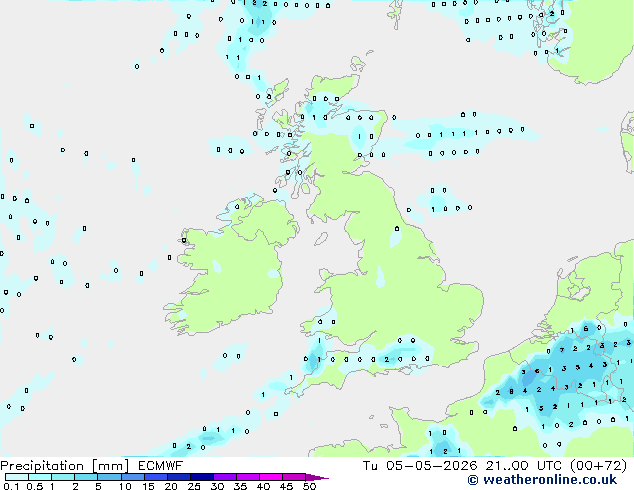Click the '50' legend scale value
Viewport: 634px width, 490px height.
click(309, 486)
